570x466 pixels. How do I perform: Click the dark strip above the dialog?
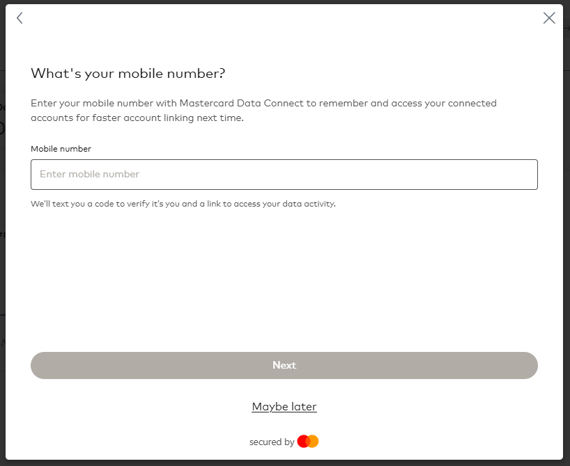pos(285,1)
